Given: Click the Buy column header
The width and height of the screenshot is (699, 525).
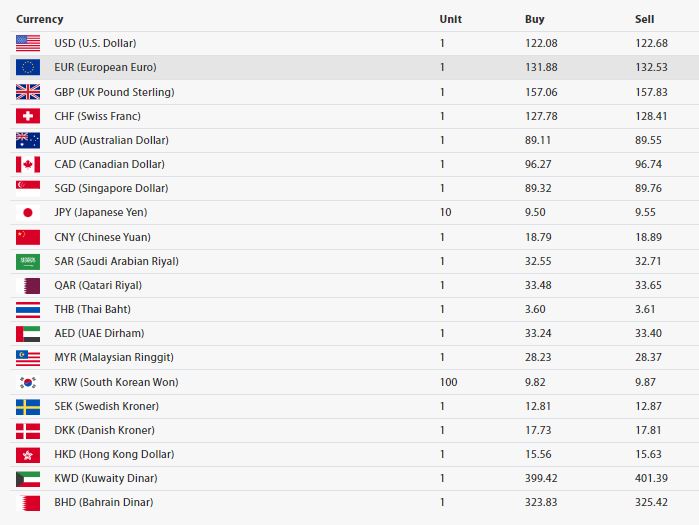Looking at the screenshot, I should [535, 19].
